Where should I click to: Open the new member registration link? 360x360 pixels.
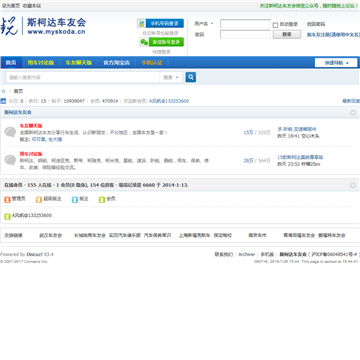click(333, 35)
